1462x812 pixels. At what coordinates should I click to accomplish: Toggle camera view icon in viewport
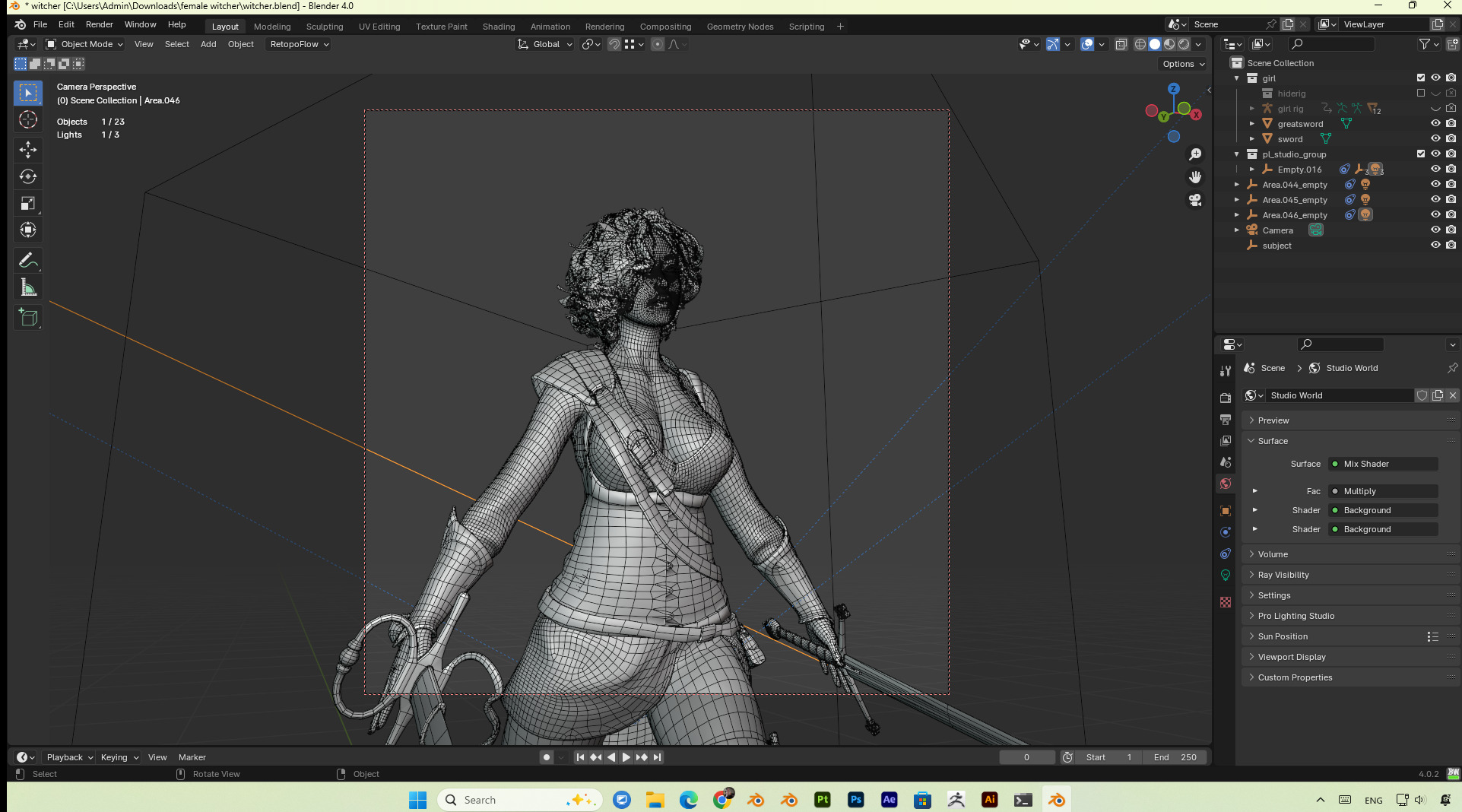[x=1195, y=200]
